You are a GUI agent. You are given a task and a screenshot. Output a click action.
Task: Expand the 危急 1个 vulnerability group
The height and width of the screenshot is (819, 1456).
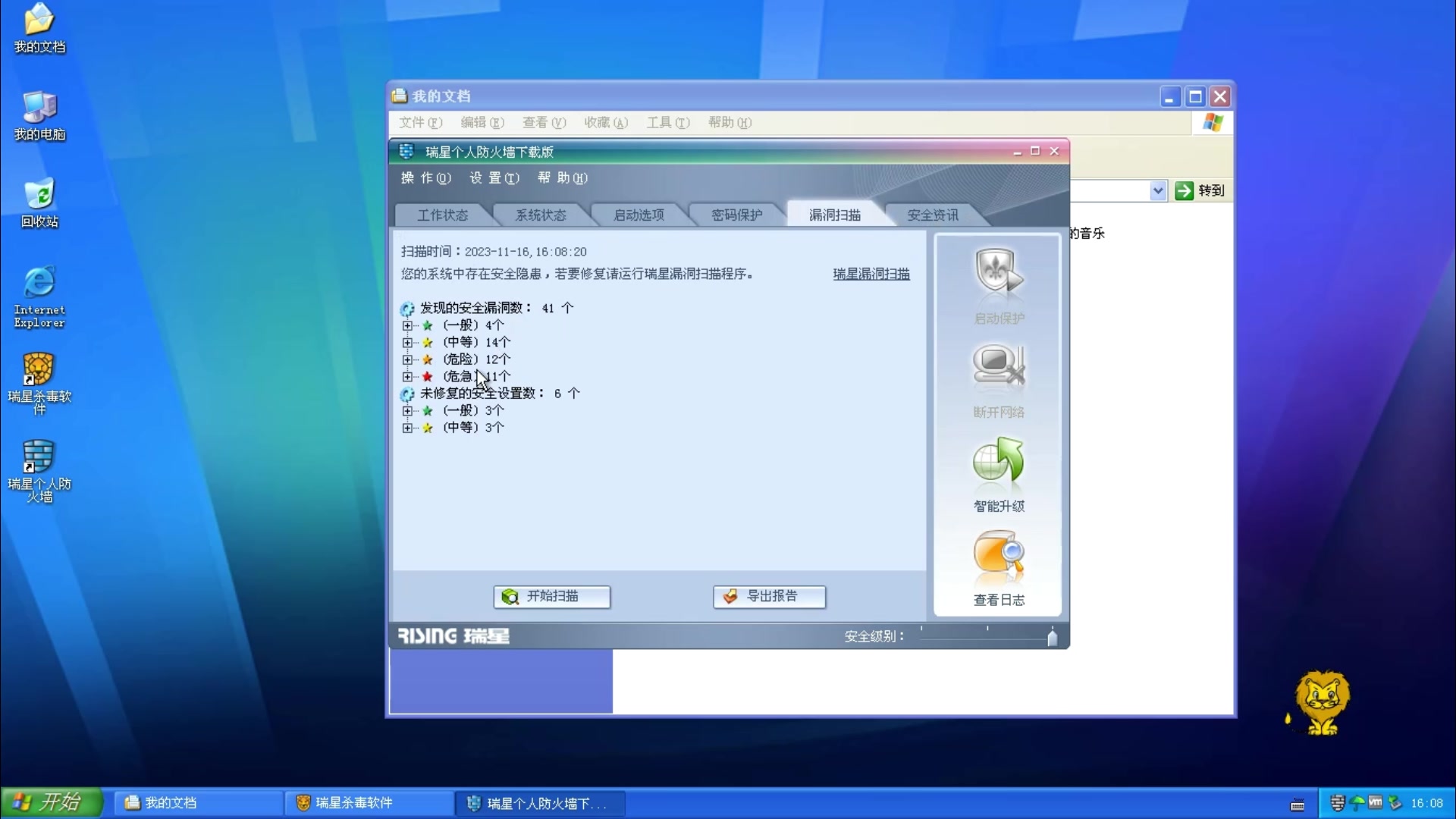pyautogui.click(x=406, y=376)
